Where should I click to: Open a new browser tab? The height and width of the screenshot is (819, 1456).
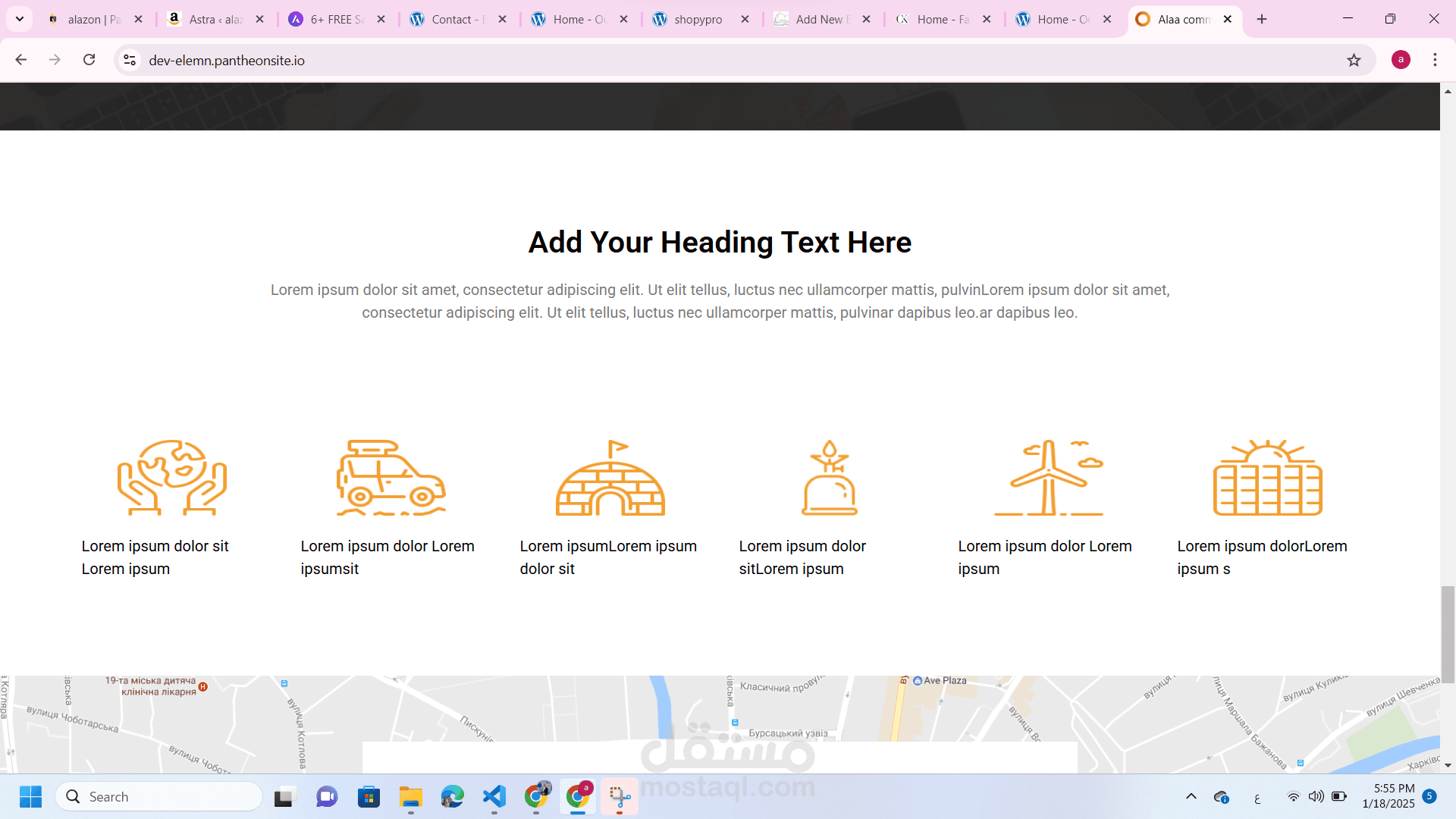[x=1262, y=19]
